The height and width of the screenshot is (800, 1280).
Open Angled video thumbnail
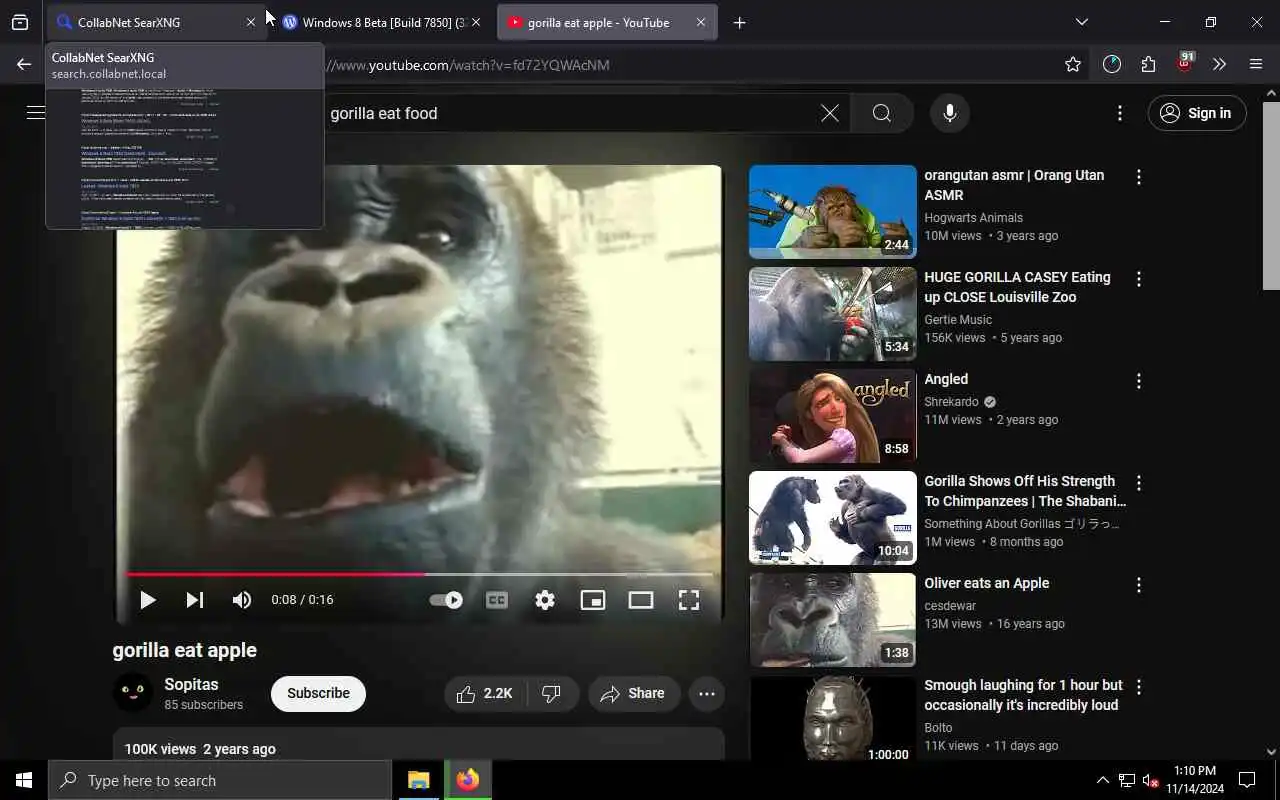(832, 416)
